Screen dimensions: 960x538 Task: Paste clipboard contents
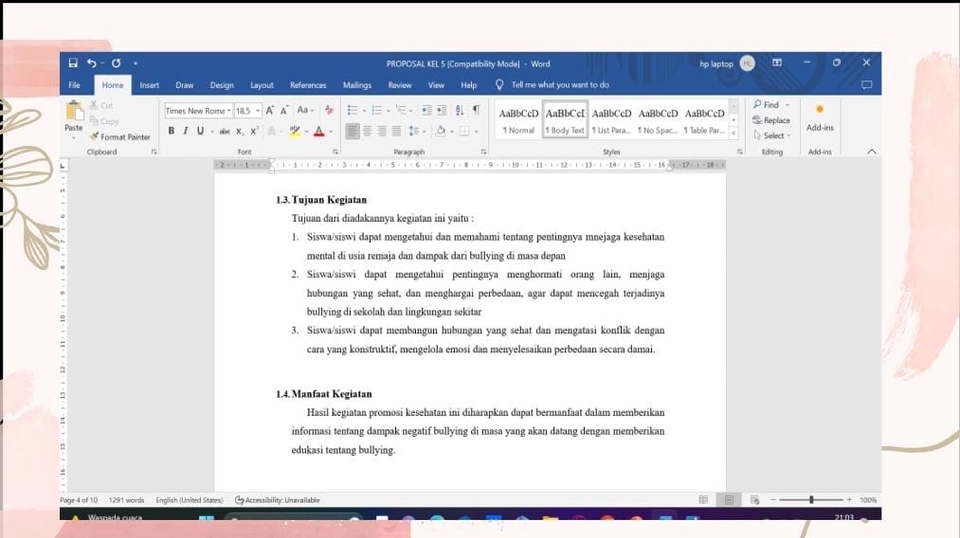[73, 118]
